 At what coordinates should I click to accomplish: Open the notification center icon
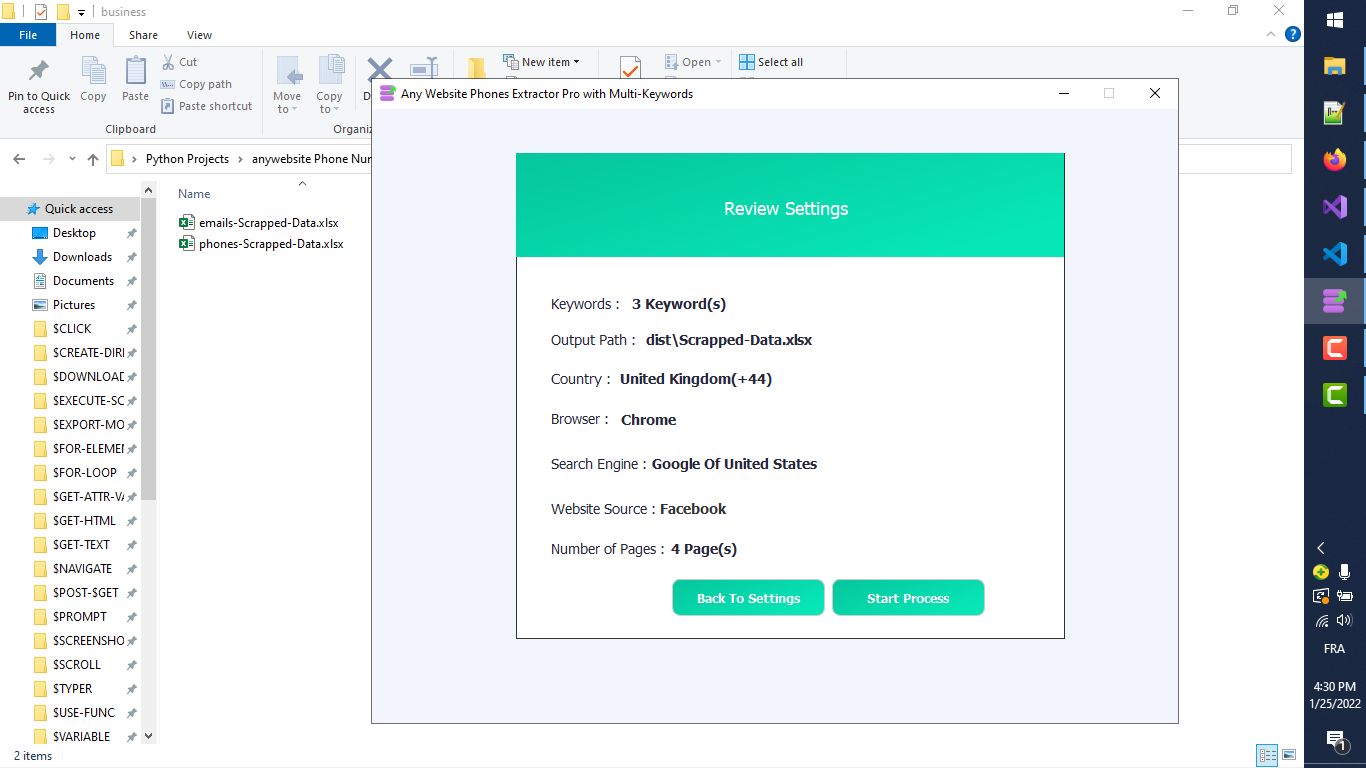(x=1335, y=740)
